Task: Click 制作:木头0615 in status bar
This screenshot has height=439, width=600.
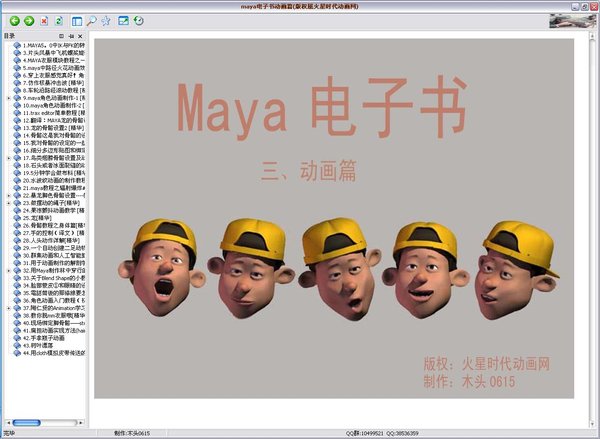Action: [132, 433]
